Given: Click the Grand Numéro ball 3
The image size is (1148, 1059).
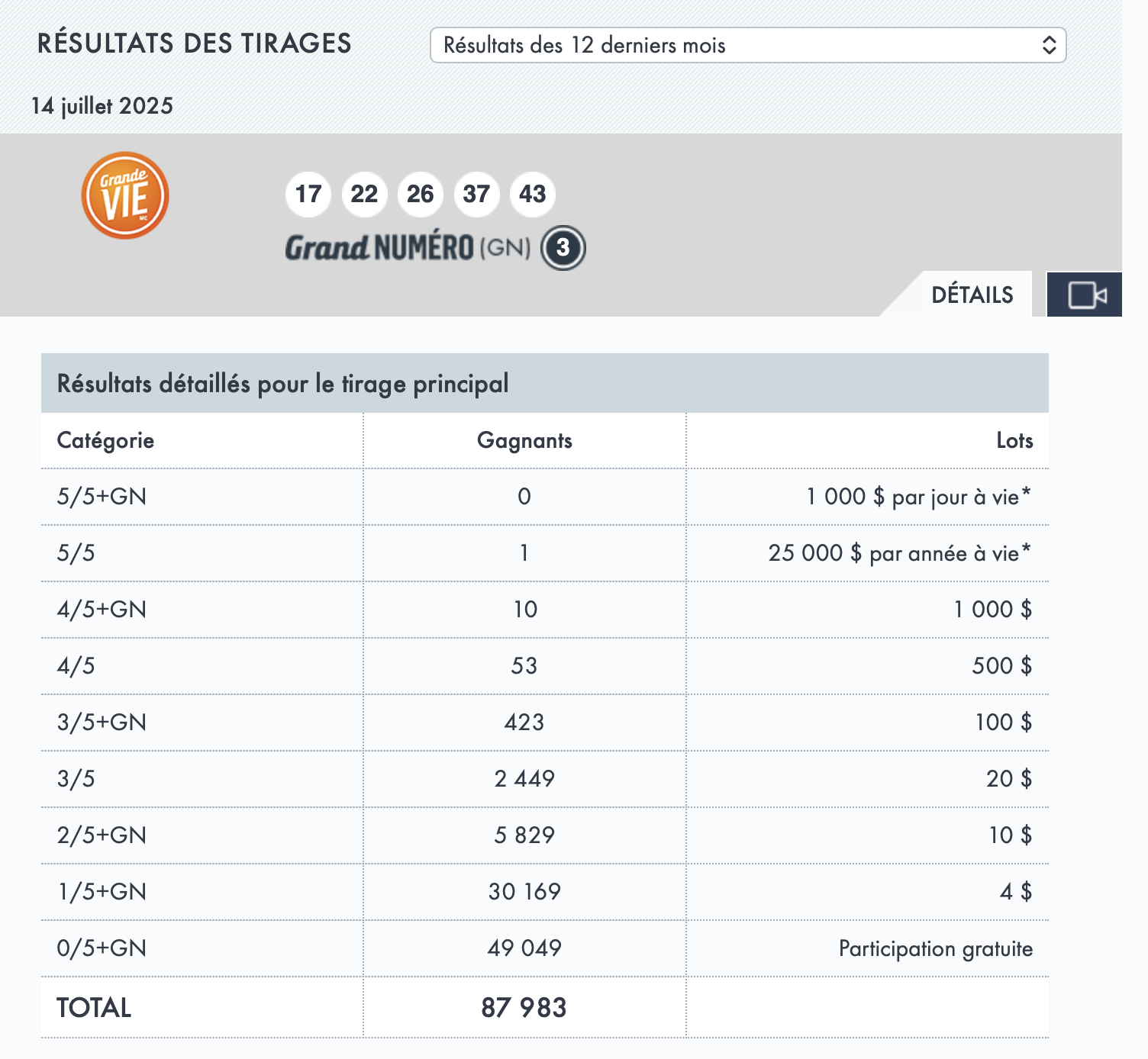Looking at the screenshot, I should [563, 248].
